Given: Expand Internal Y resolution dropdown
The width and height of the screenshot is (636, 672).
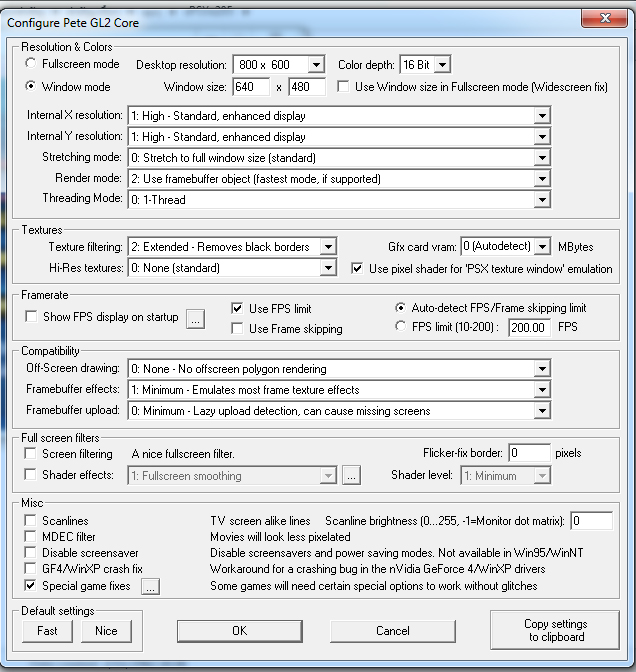Looking at the screenshot, I should pyautogui.click(x=339, y=137).
